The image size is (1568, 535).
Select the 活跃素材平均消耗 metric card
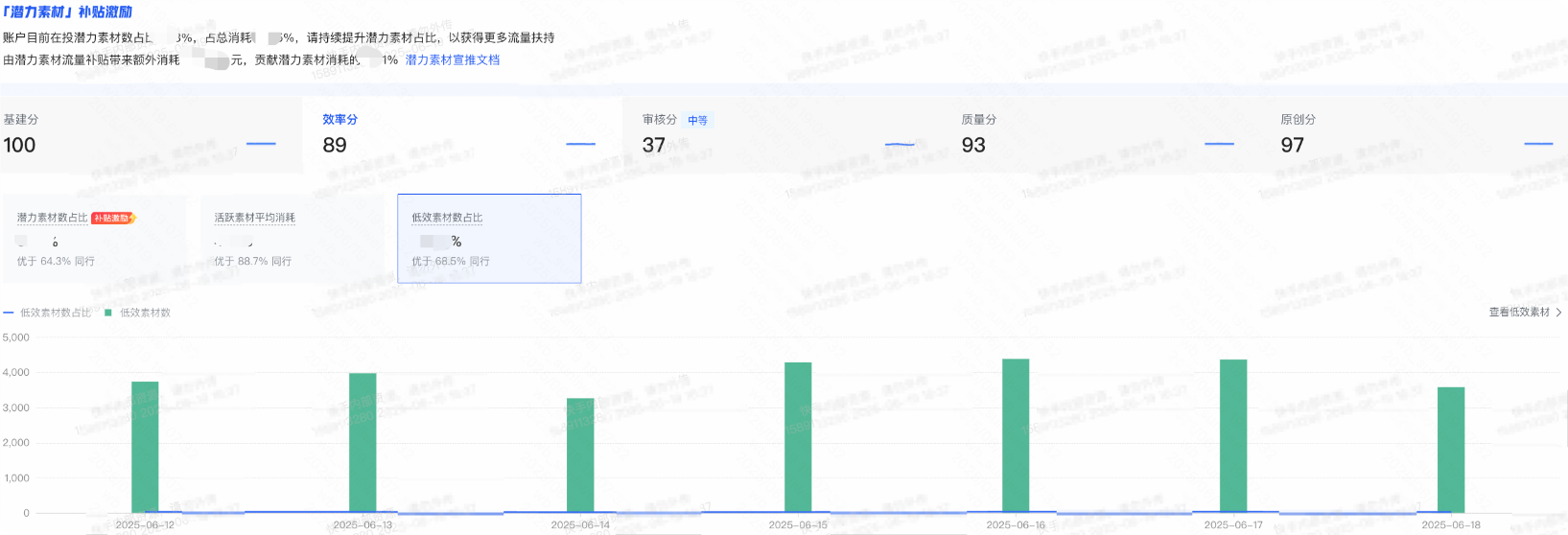[x=292, y=239]
